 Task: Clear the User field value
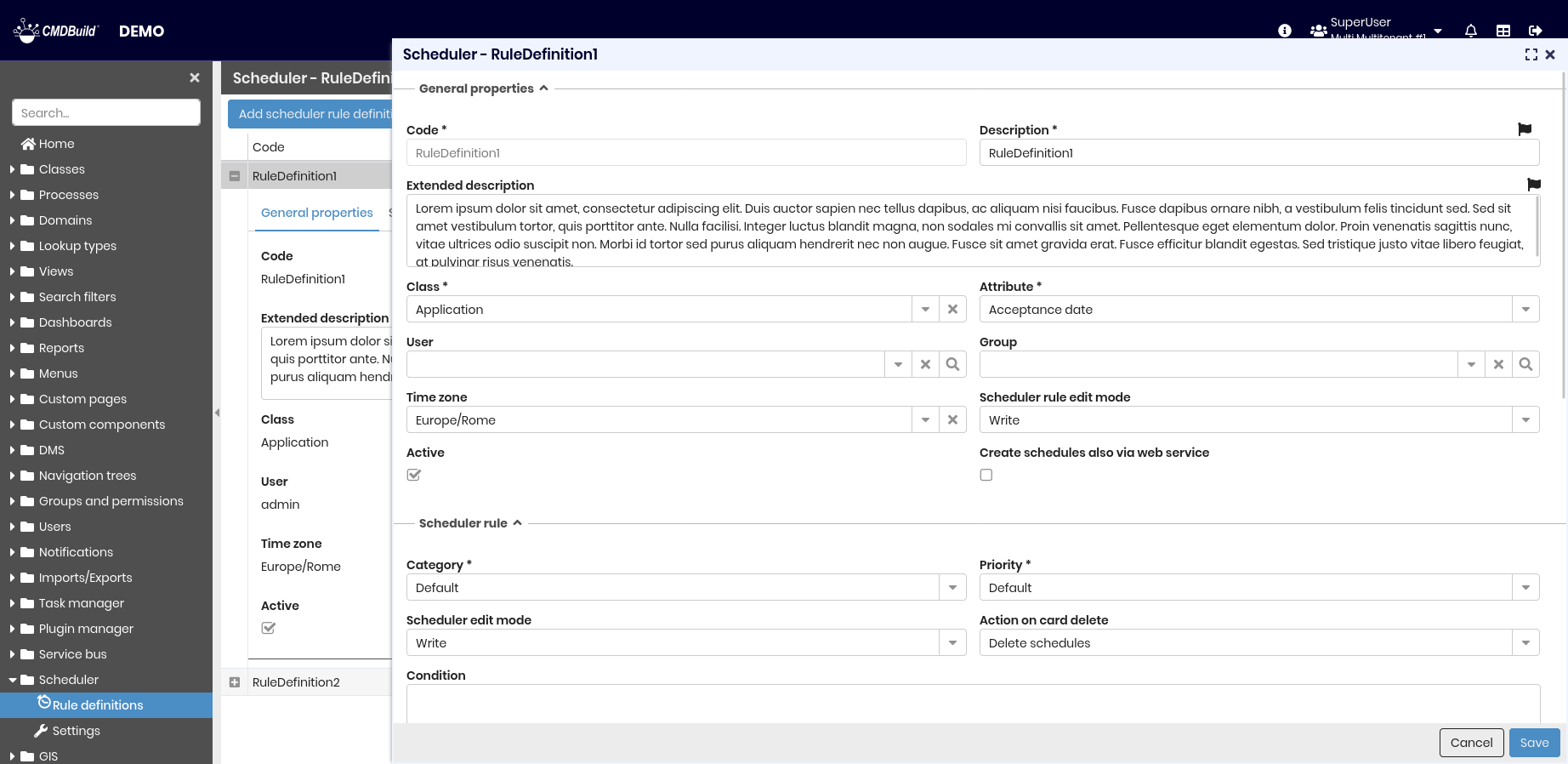pos(925,364)
